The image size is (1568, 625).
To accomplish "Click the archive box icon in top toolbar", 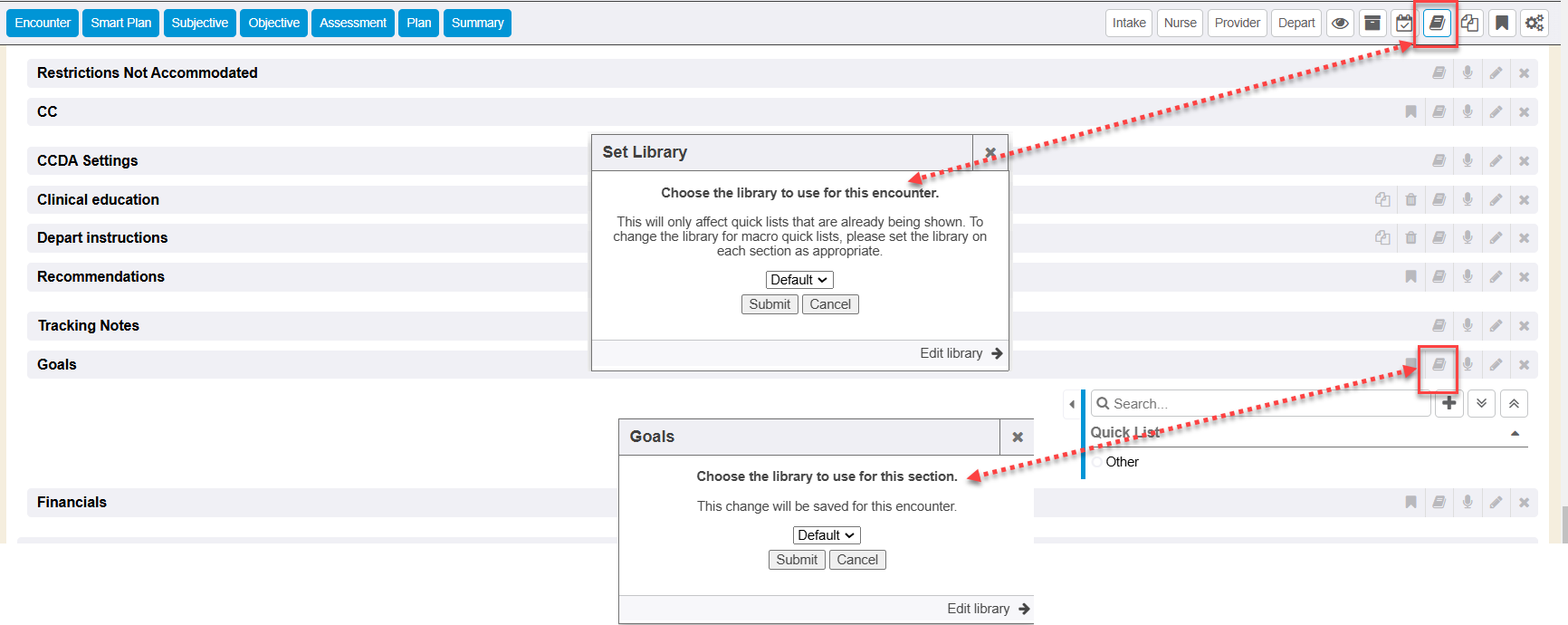I will (1372, 24).
